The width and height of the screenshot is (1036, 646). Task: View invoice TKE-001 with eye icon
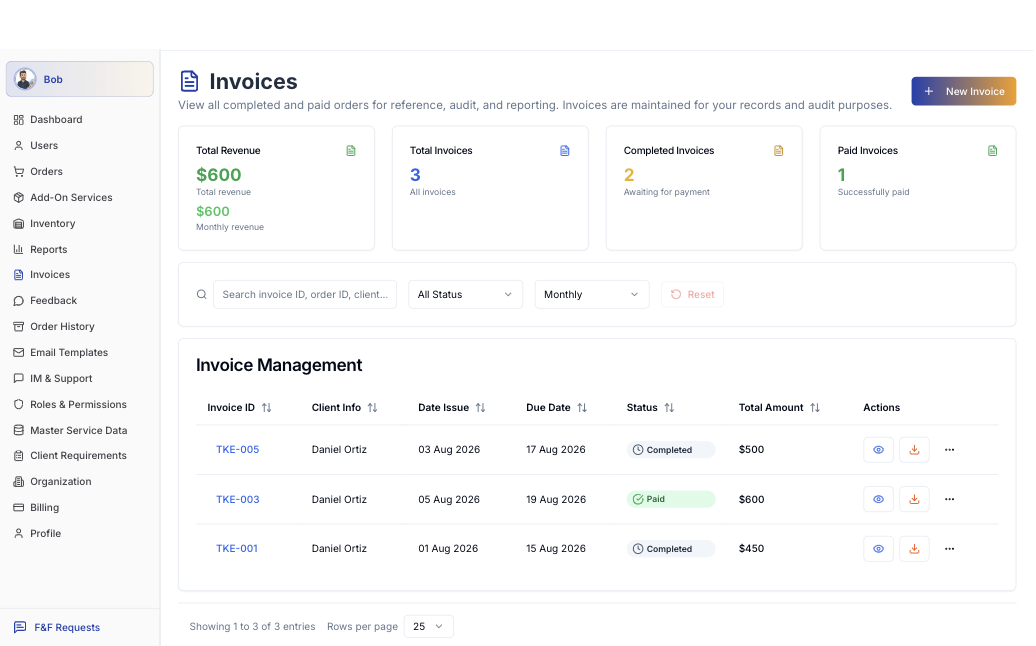pyautogui.click(x=878, y=549)
